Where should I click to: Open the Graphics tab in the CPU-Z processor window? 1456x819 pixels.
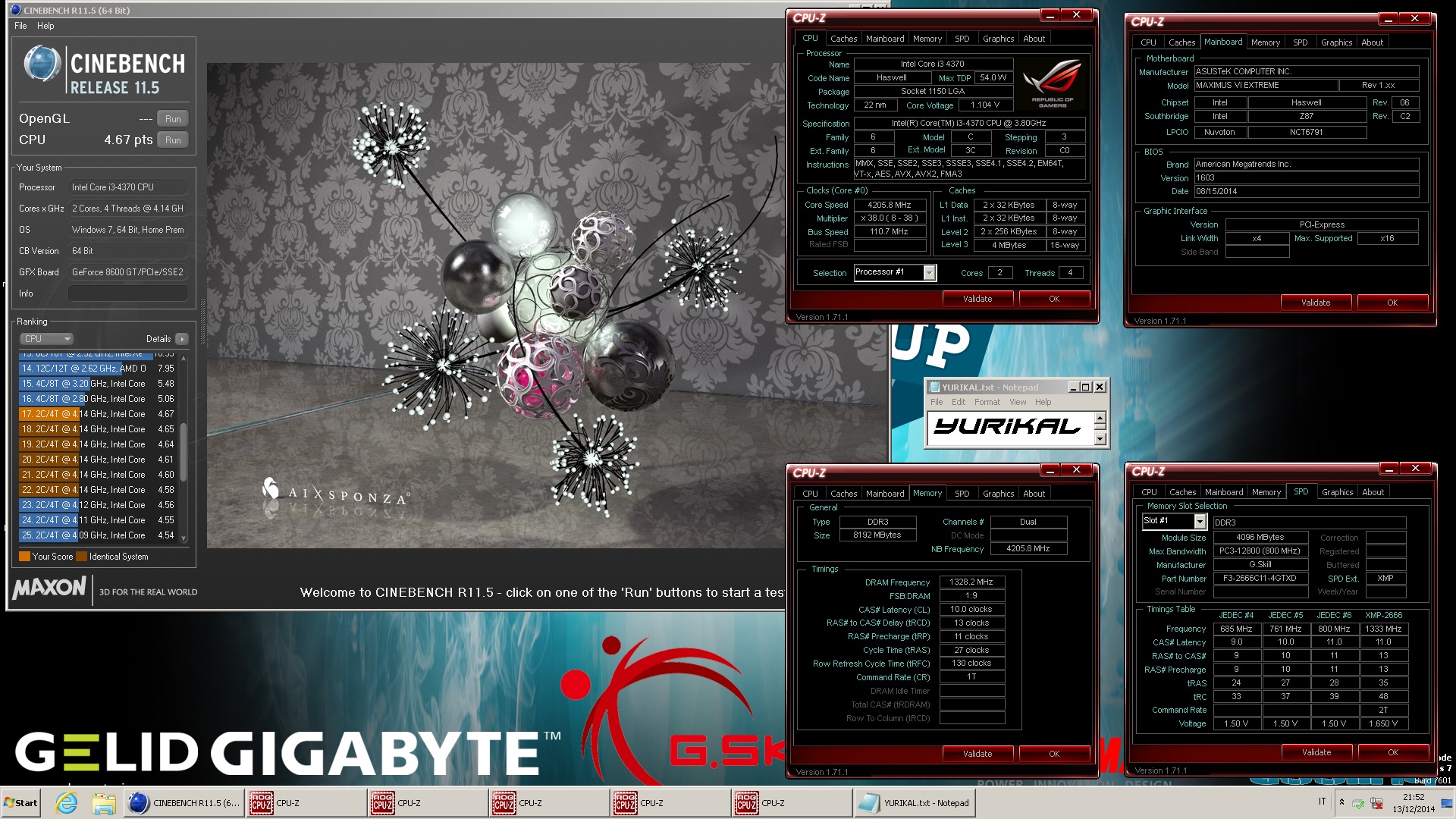point(998,39)
